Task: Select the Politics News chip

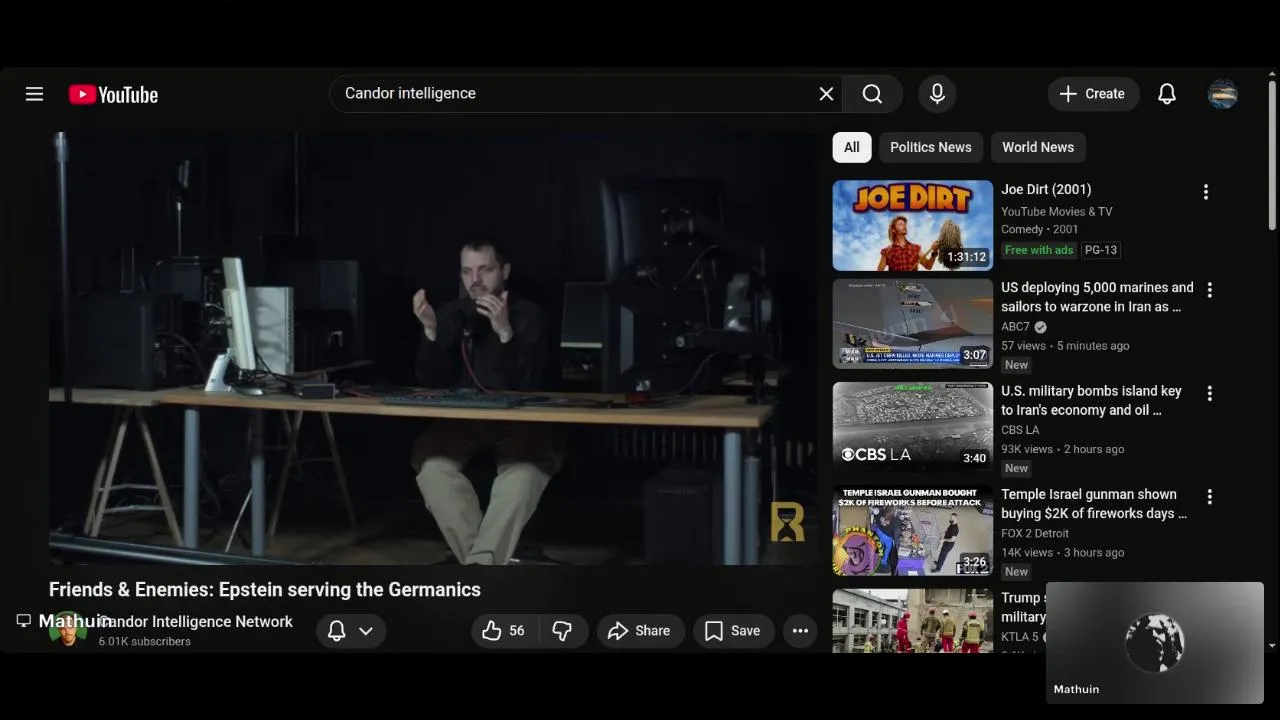Action: click(931, 147)
